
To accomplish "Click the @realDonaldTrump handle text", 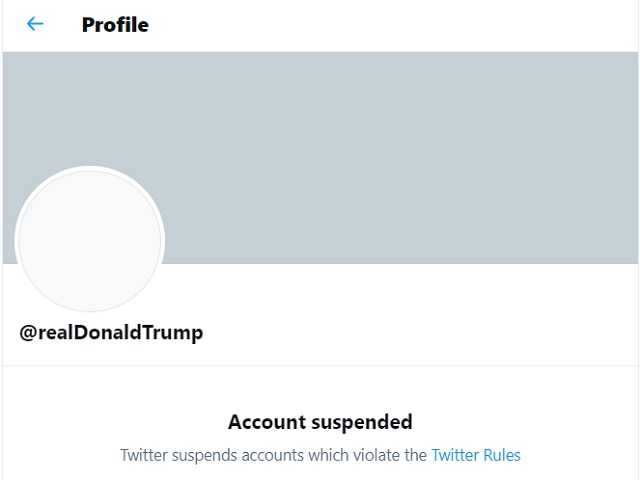I will coord(111,333).
